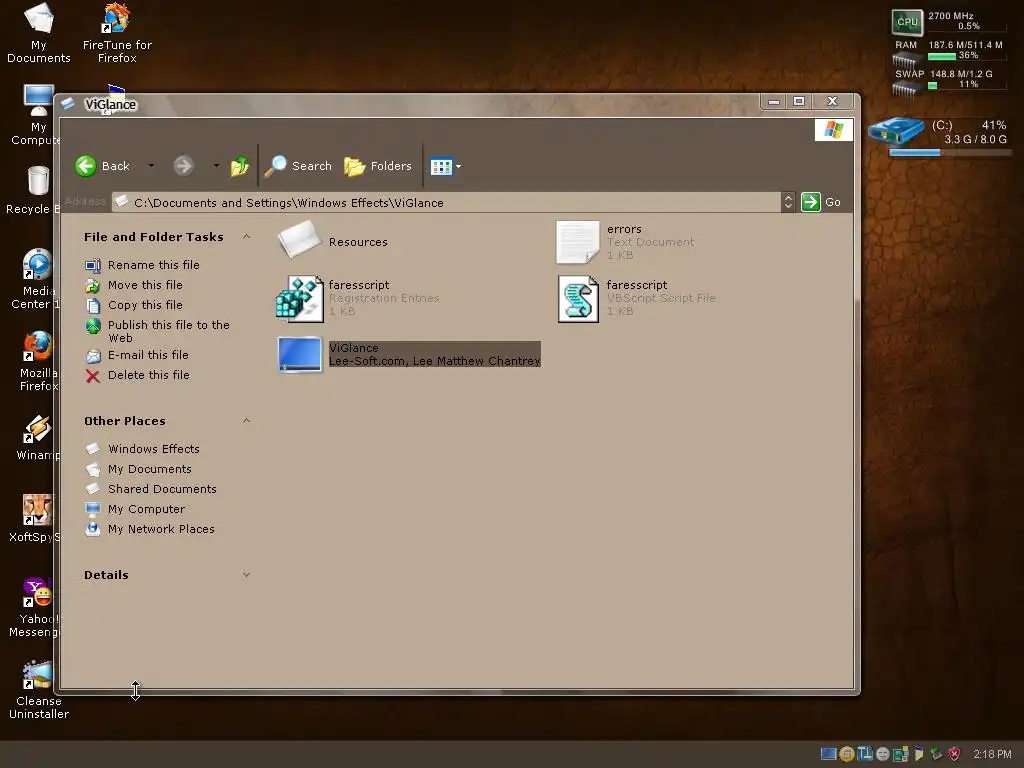Click the green Back arrow icon
This screenshot has width=1024, height=768.
pyautogui.click(x=86, y=166)
